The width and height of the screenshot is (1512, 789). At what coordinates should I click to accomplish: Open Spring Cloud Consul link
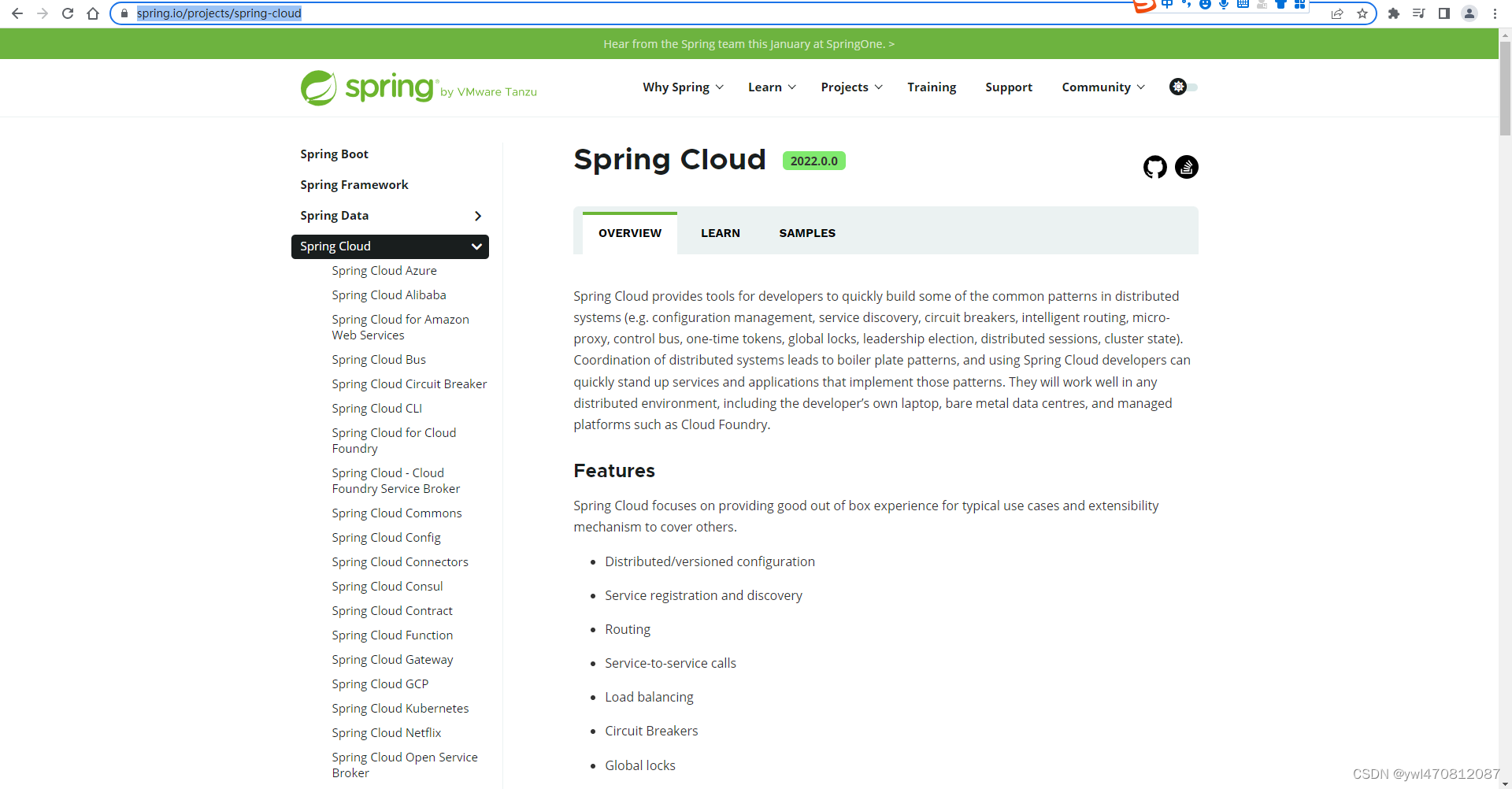coord(387,587)
